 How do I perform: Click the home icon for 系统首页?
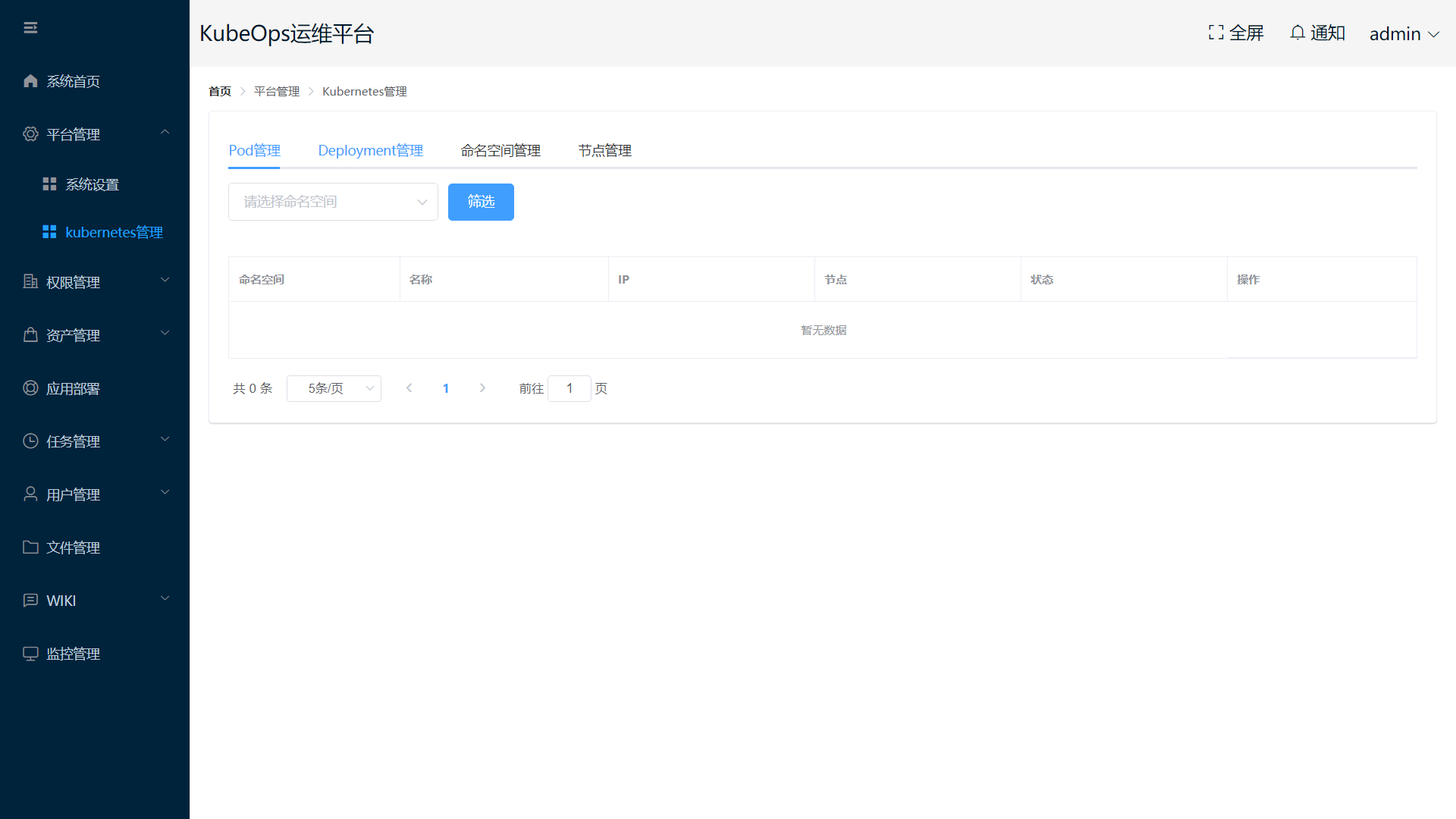click(x=30, y=81)
